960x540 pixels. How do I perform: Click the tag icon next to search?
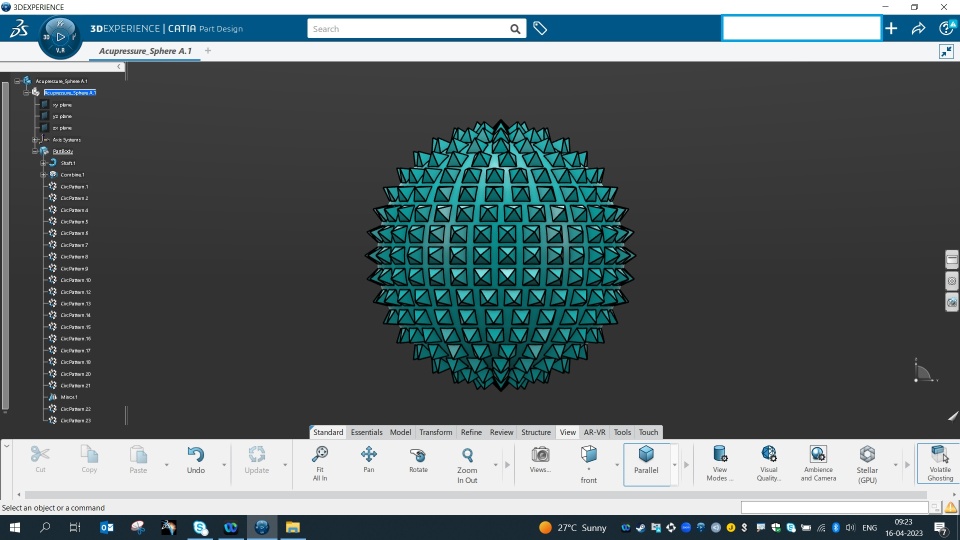coord(540,29)
